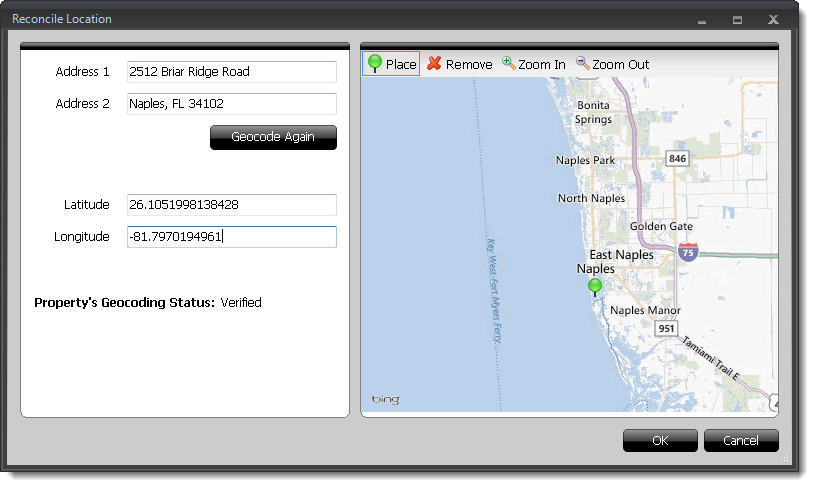The height and width of the screenshot is (487, 814).
Task: Click the route 951 shield on the map
Action: [x=667, y=328]
